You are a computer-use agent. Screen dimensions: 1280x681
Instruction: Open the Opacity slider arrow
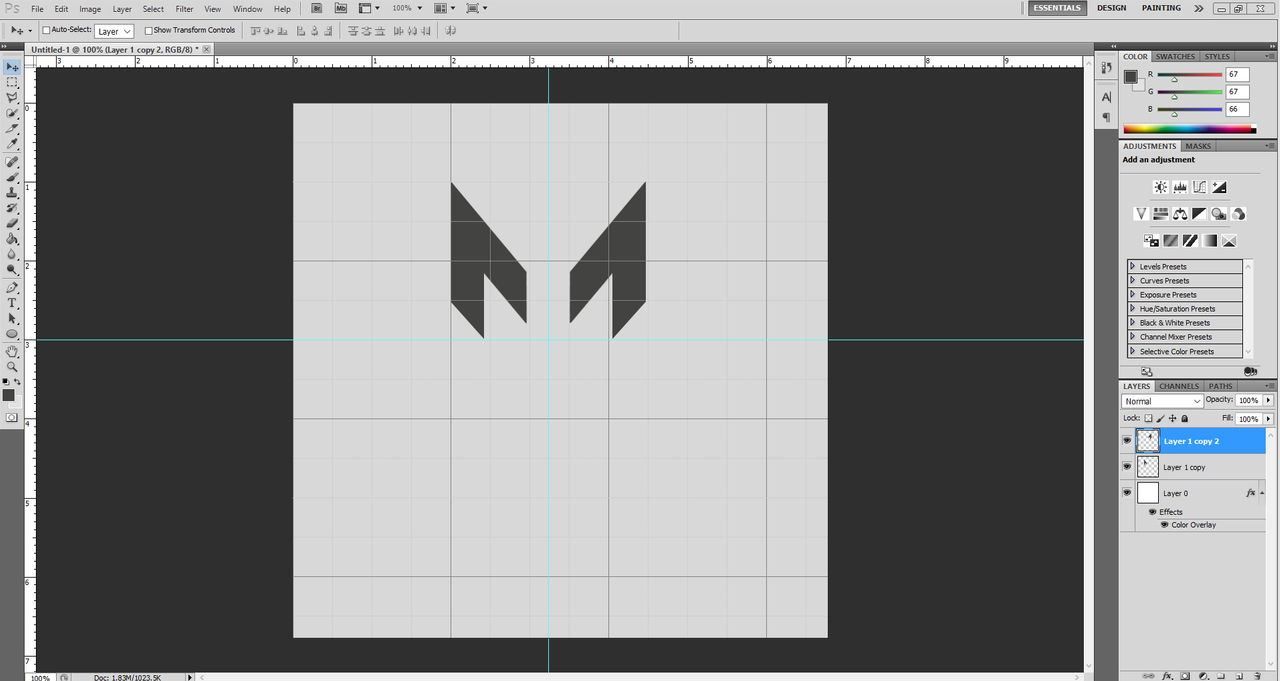[1268, 400]
